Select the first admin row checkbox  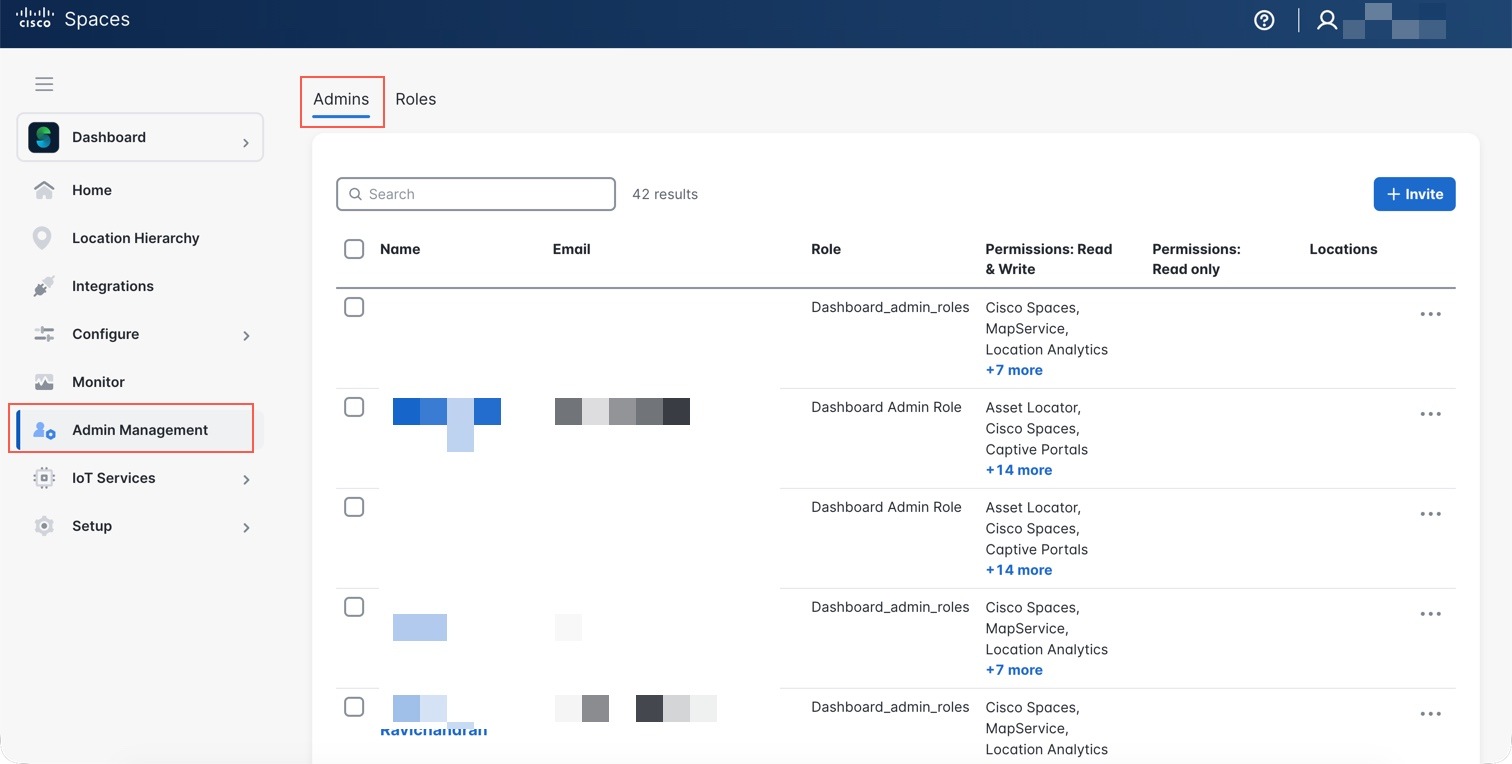click(354, 307)
